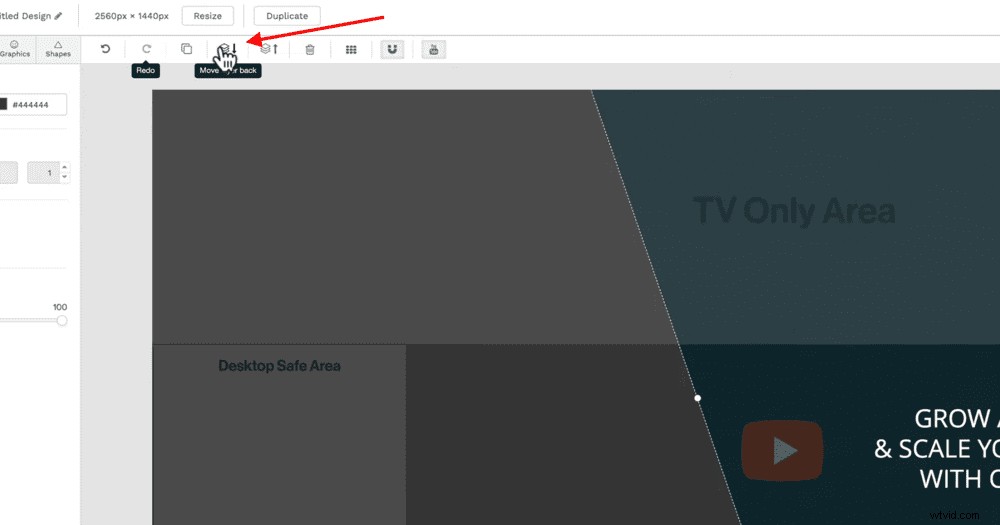The width and height of the screenshot is (1000, 525).
Task: Select the white anchor point on shape edge
Action: pyautogui.click(x=698, y=398)
